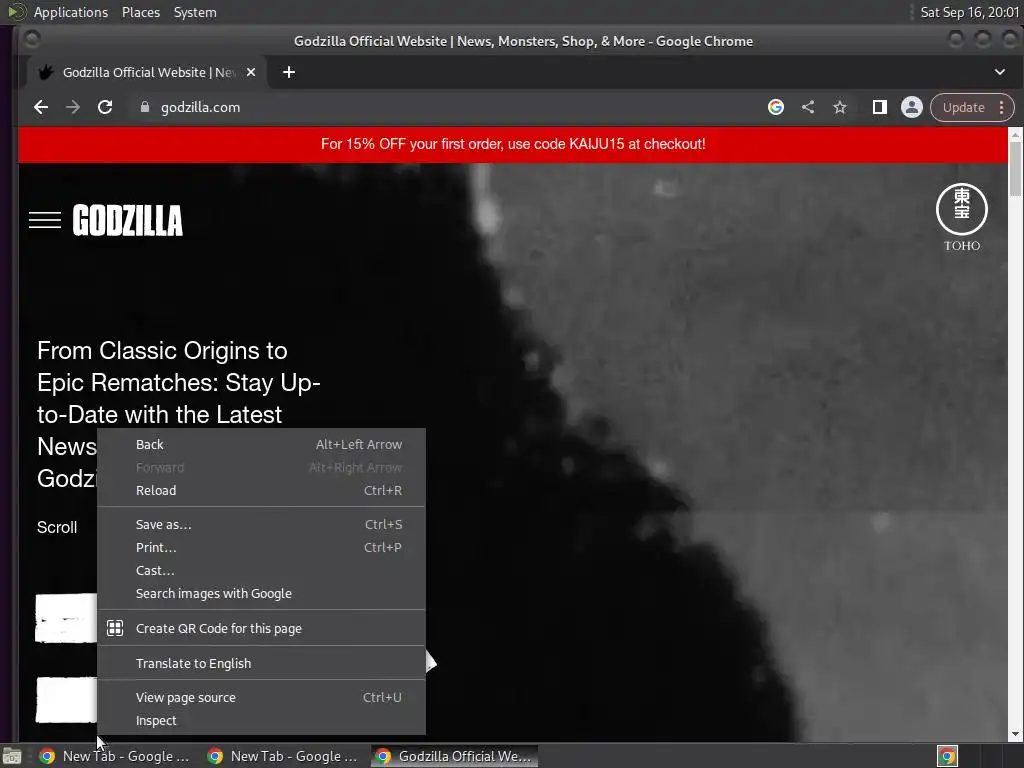Click the page vertical scrollbar thumb
Viewport: 1024px width, 768px height.
click(1015, 168)
